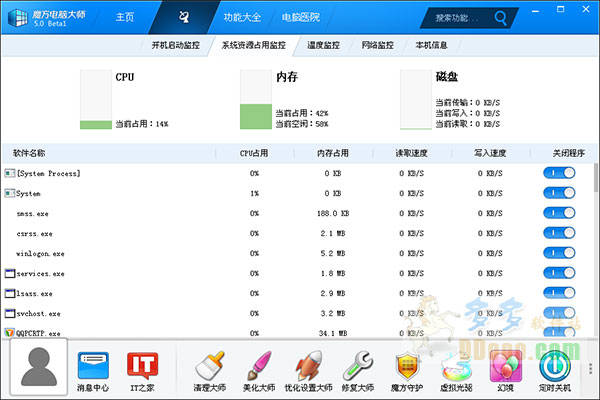Click the [System Process] row icon
600x400 pixels.
(x=10, y=173)
